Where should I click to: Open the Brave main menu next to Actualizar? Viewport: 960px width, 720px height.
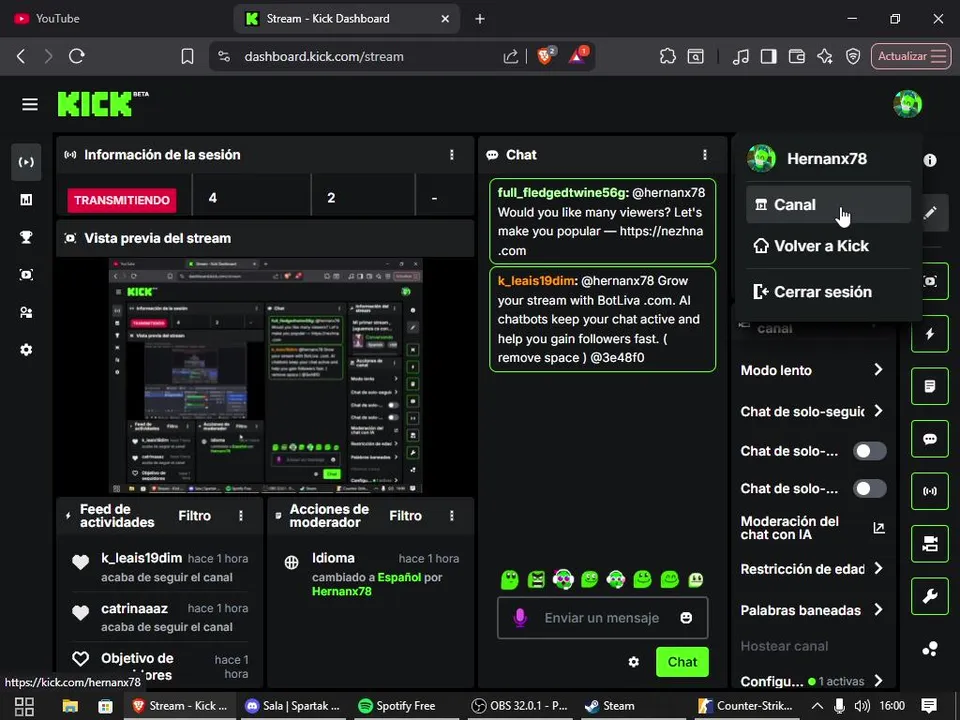tap(939, 56)
